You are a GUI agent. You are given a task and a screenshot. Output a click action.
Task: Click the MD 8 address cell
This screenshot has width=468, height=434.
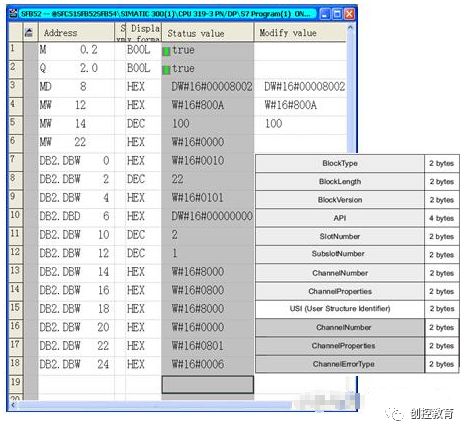click(76, 87)
